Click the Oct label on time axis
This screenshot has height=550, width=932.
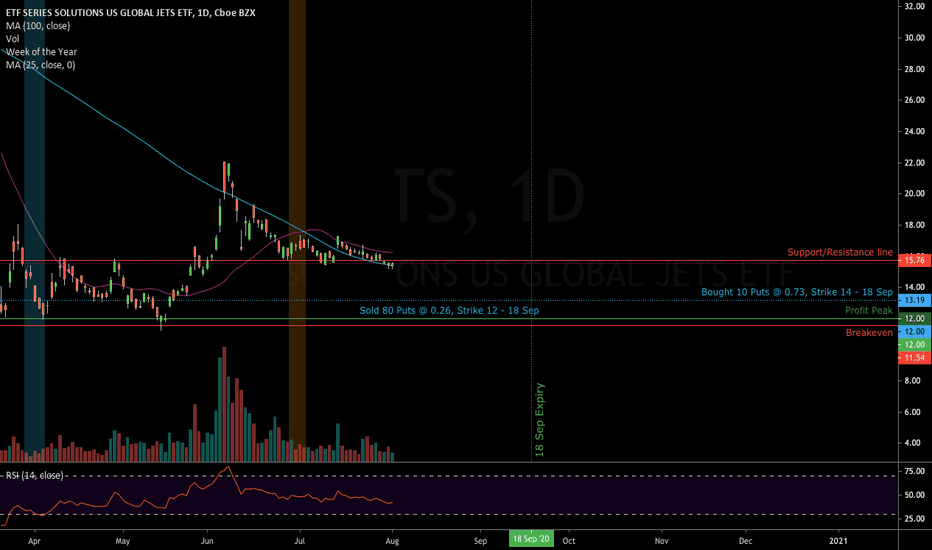pyautogui.click(x=569, y=541)
